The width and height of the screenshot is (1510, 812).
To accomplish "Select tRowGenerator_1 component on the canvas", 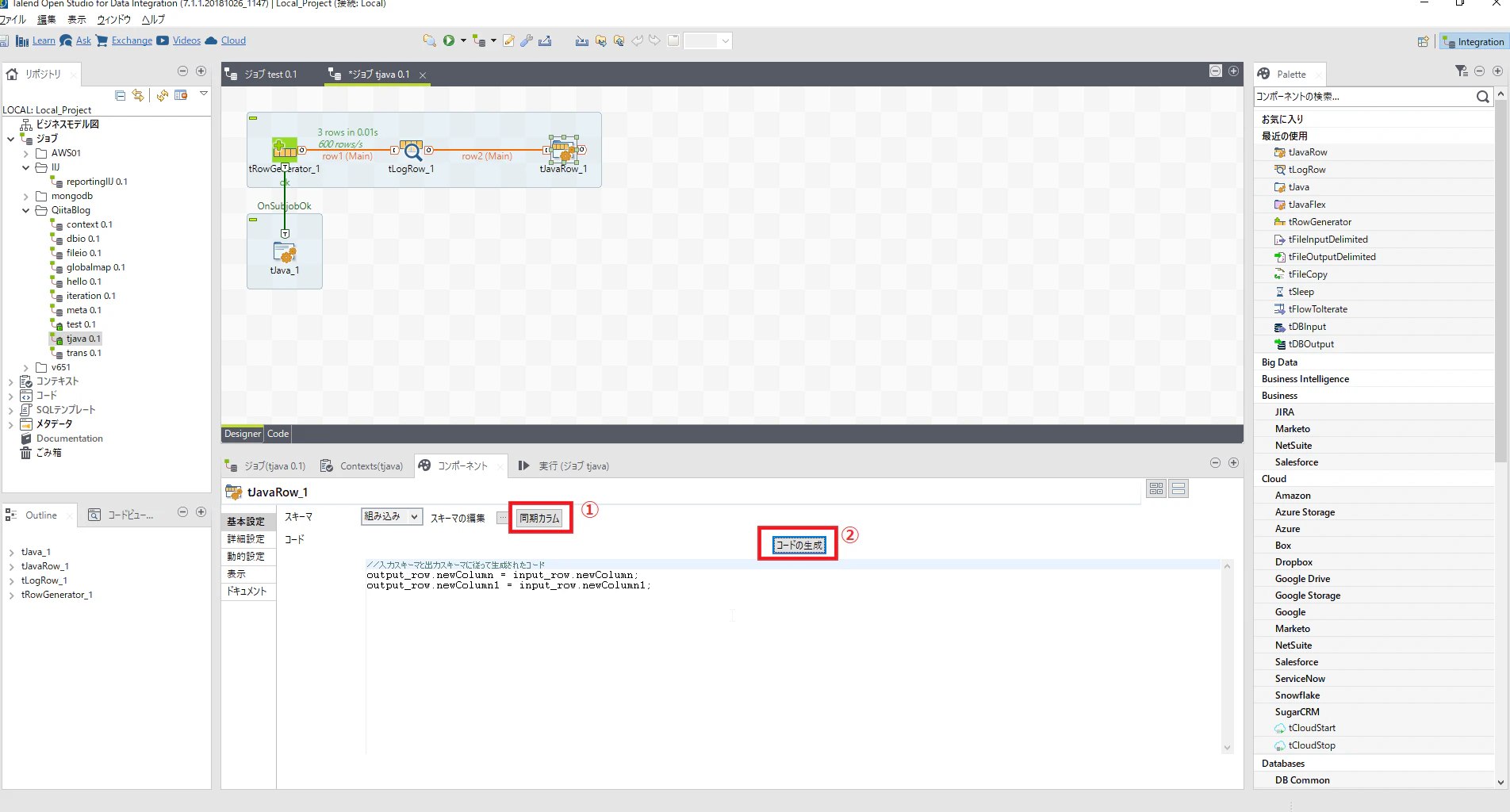I will tap(285, 150).
